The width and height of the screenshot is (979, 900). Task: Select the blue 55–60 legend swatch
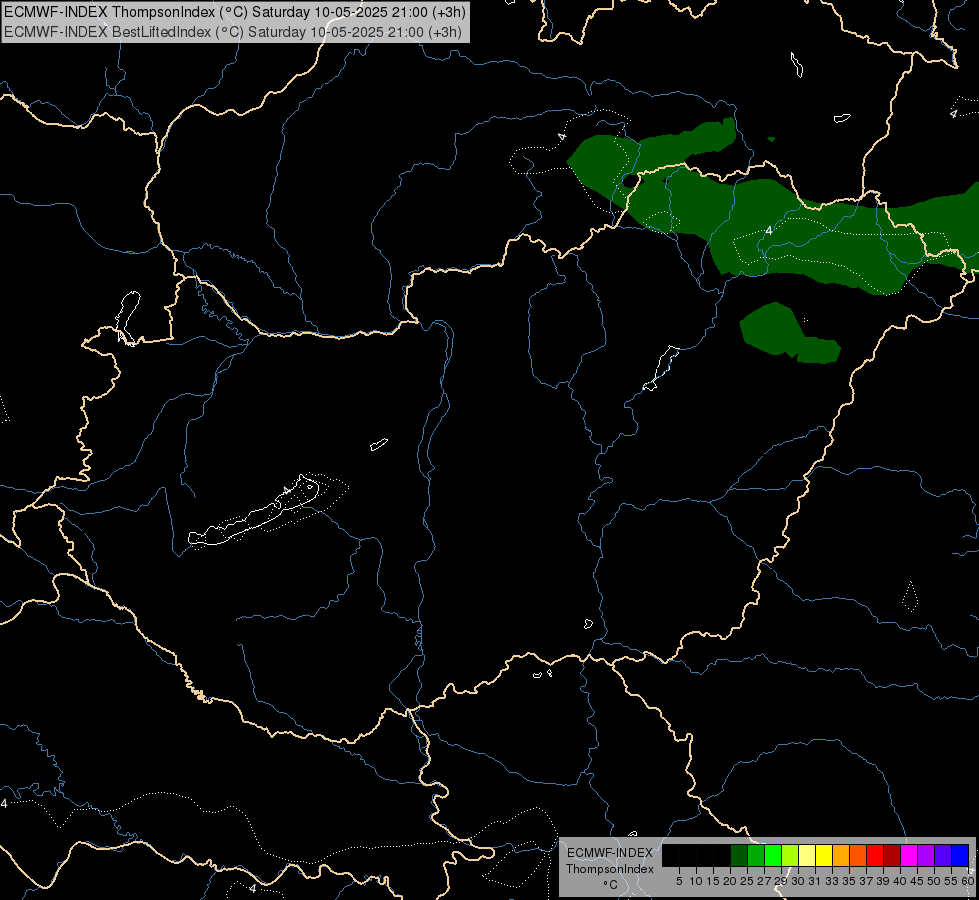960,855
